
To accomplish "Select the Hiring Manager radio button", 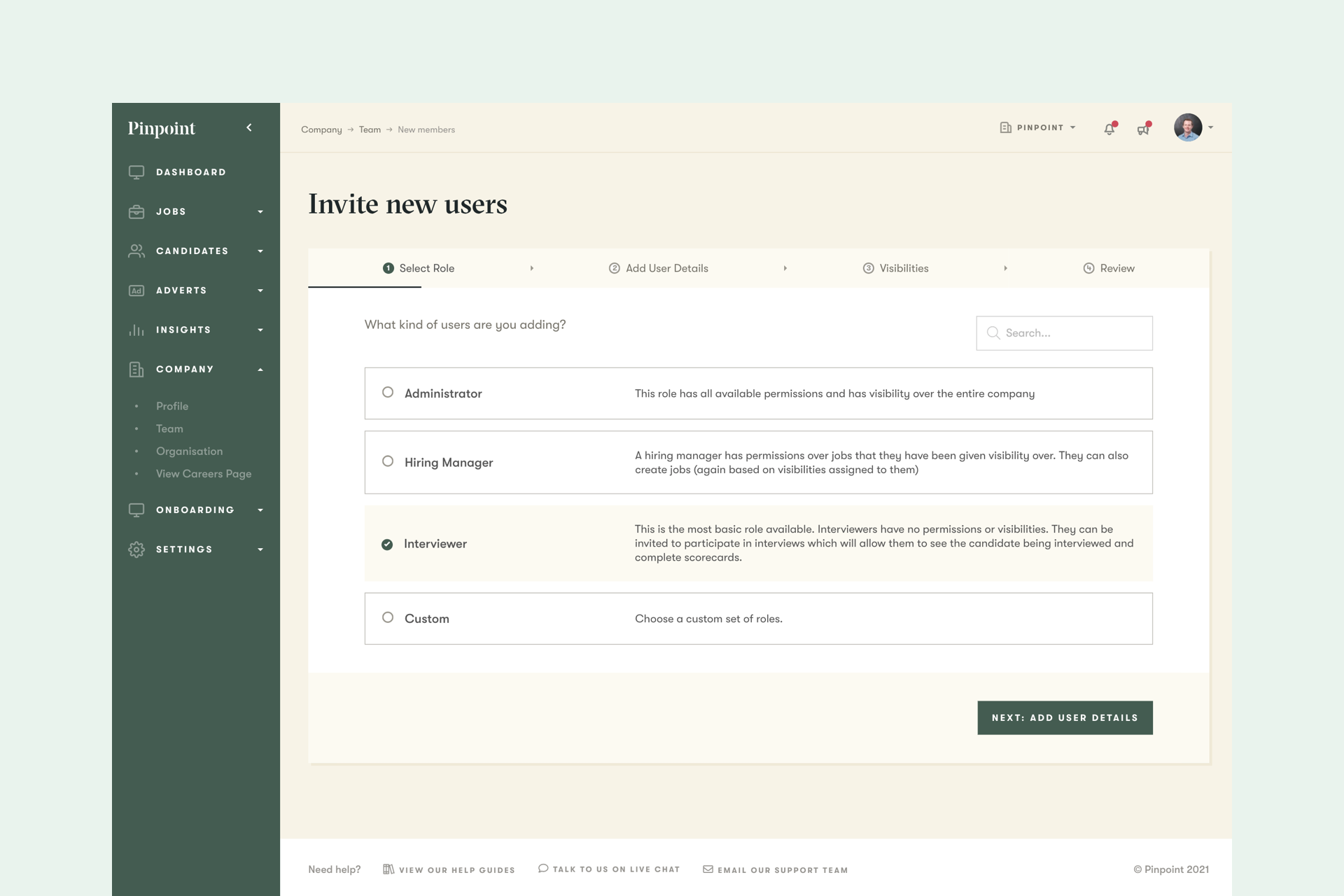I will [x=388, y=461].
